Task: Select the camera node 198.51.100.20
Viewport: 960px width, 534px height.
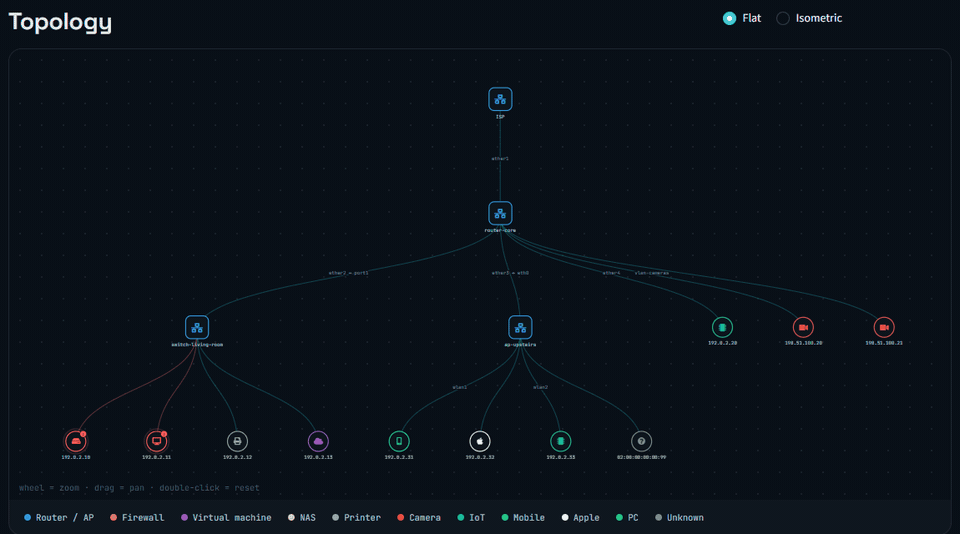Action: pos(803,328)
